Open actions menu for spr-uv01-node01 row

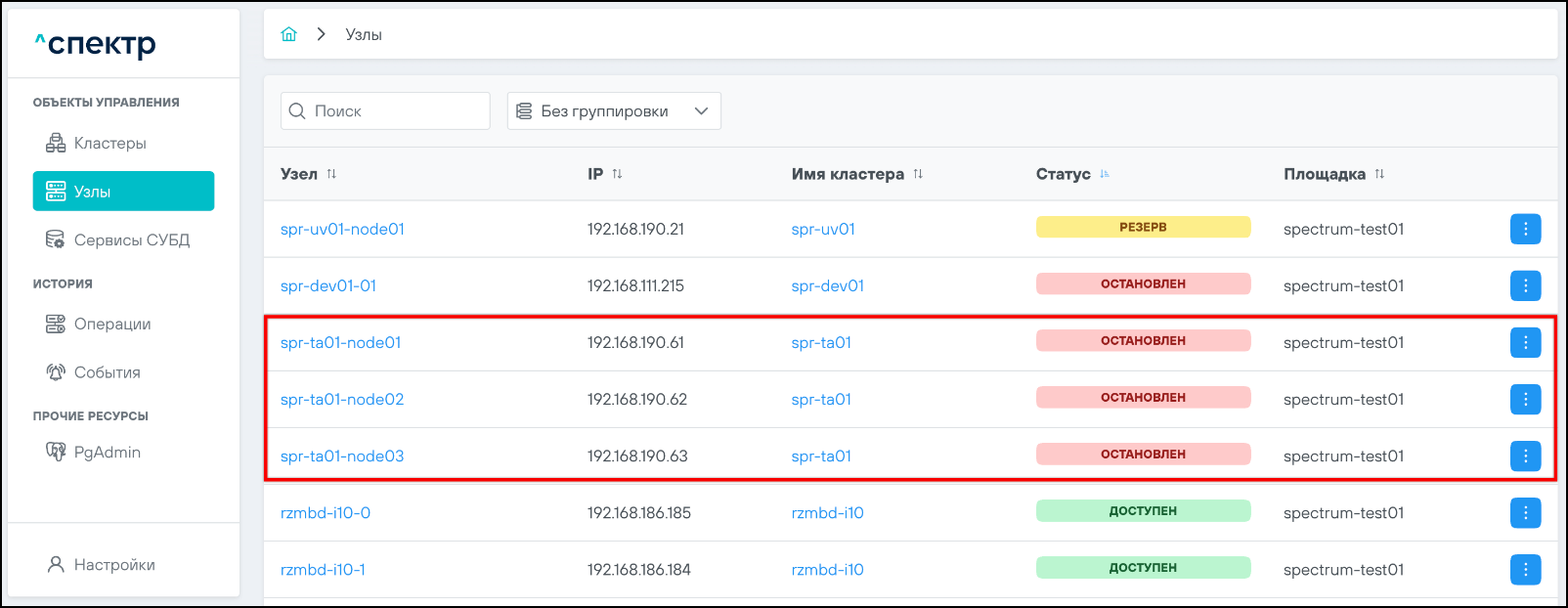[x=1525, y=229]
